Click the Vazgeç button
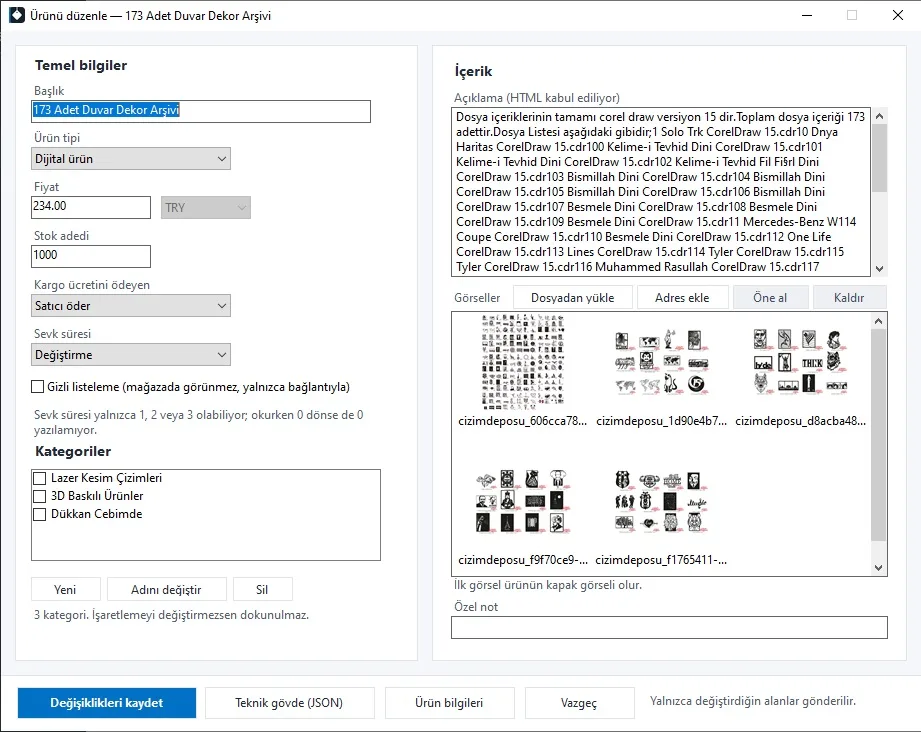The height and width of the screenshot is (732, 921). point(579,703)
